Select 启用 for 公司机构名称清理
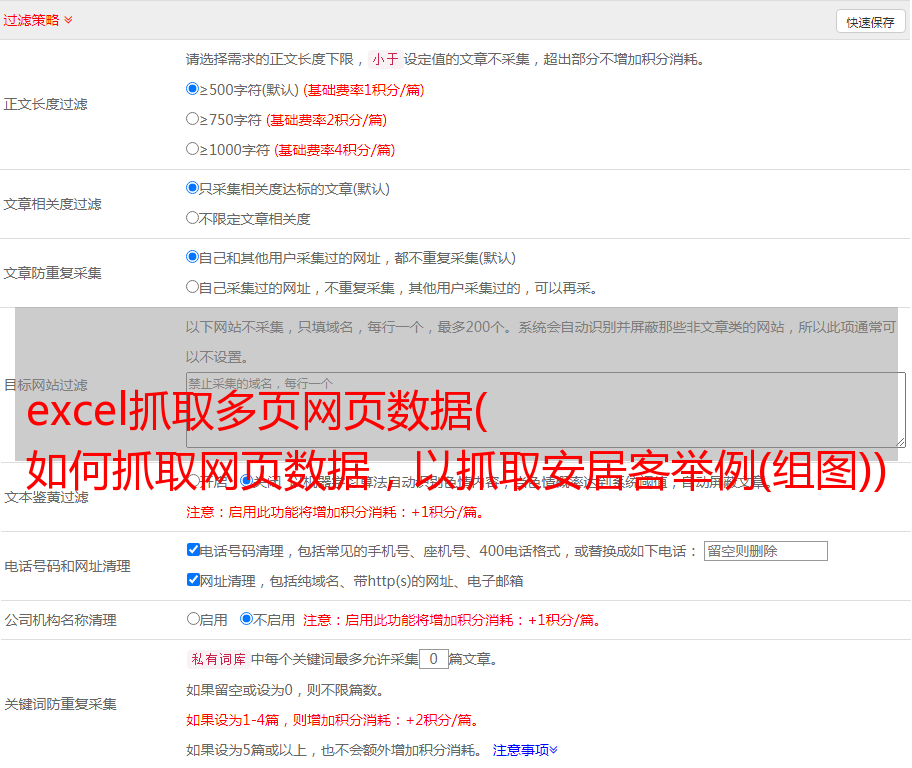Viewport: 912px width, 768px height. click(x=193, y=619)
